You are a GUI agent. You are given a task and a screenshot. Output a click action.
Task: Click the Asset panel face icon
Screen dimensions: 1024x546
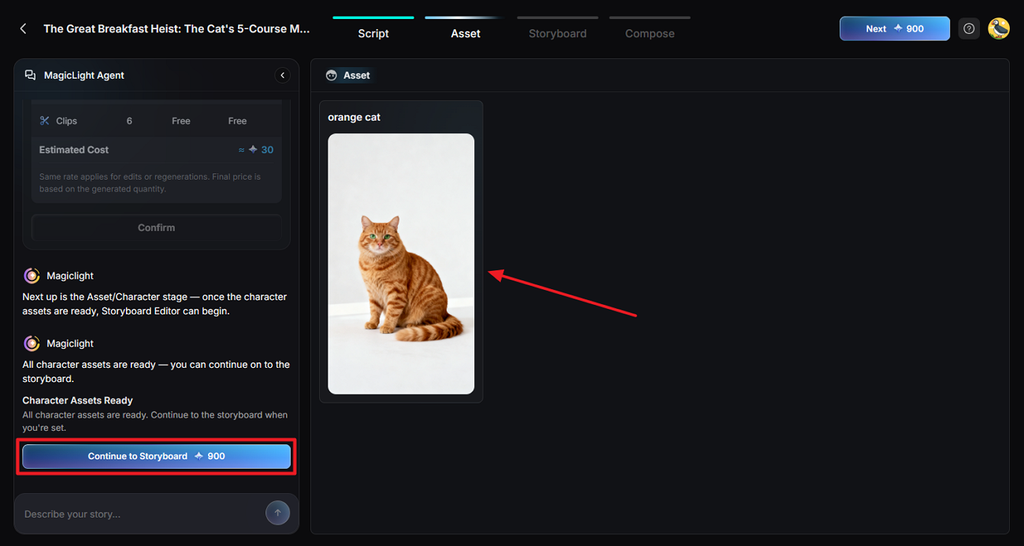(x=331, y=75)
